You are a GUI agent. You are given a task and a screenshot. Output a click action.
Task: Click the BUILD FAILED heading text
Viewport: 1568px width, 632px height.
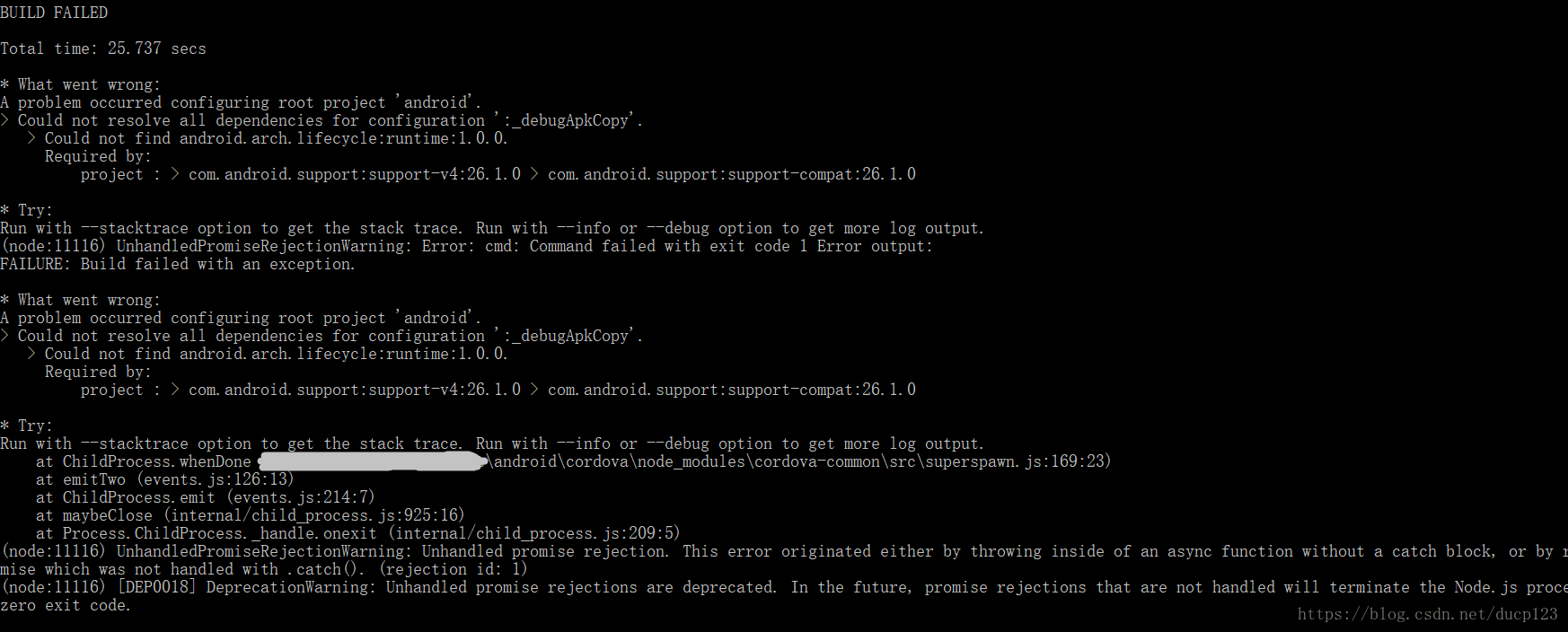point(54,13)
